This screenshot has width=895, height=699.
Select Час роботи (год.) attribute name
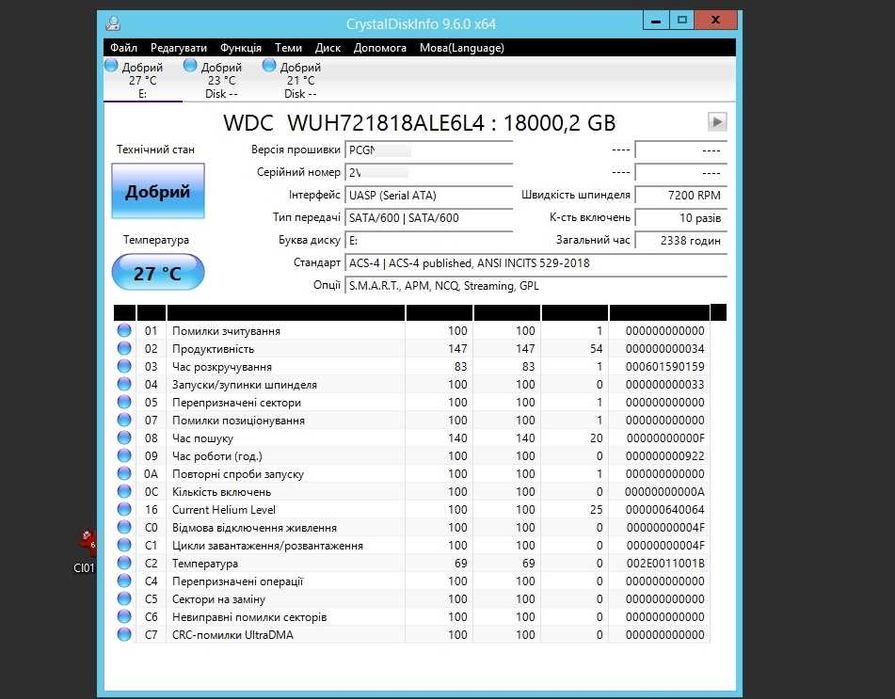(217, 456)
